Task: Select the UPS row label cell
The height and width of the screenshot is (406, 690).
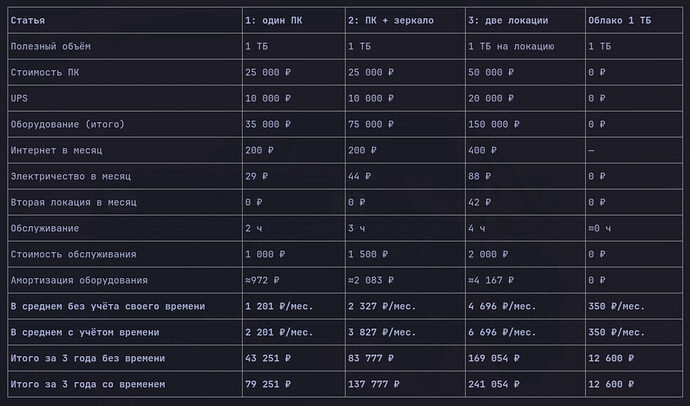Action: 125,98
